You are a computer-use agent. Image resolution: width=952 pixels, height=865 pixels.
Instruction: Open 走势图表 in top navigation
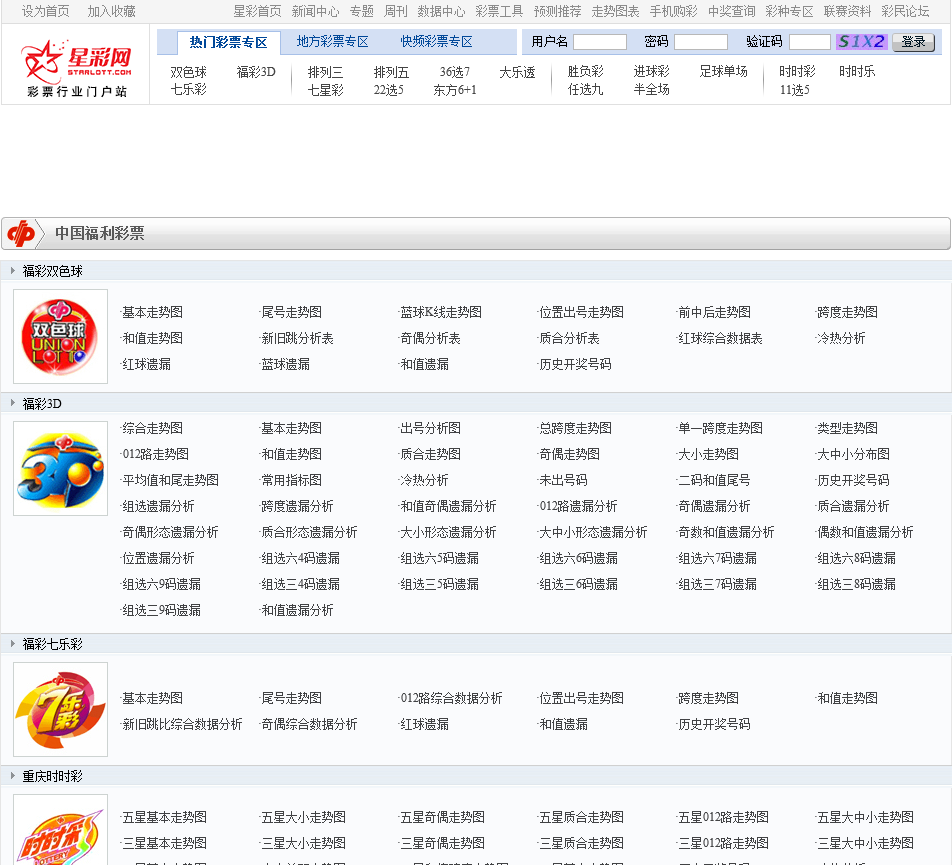615,12
